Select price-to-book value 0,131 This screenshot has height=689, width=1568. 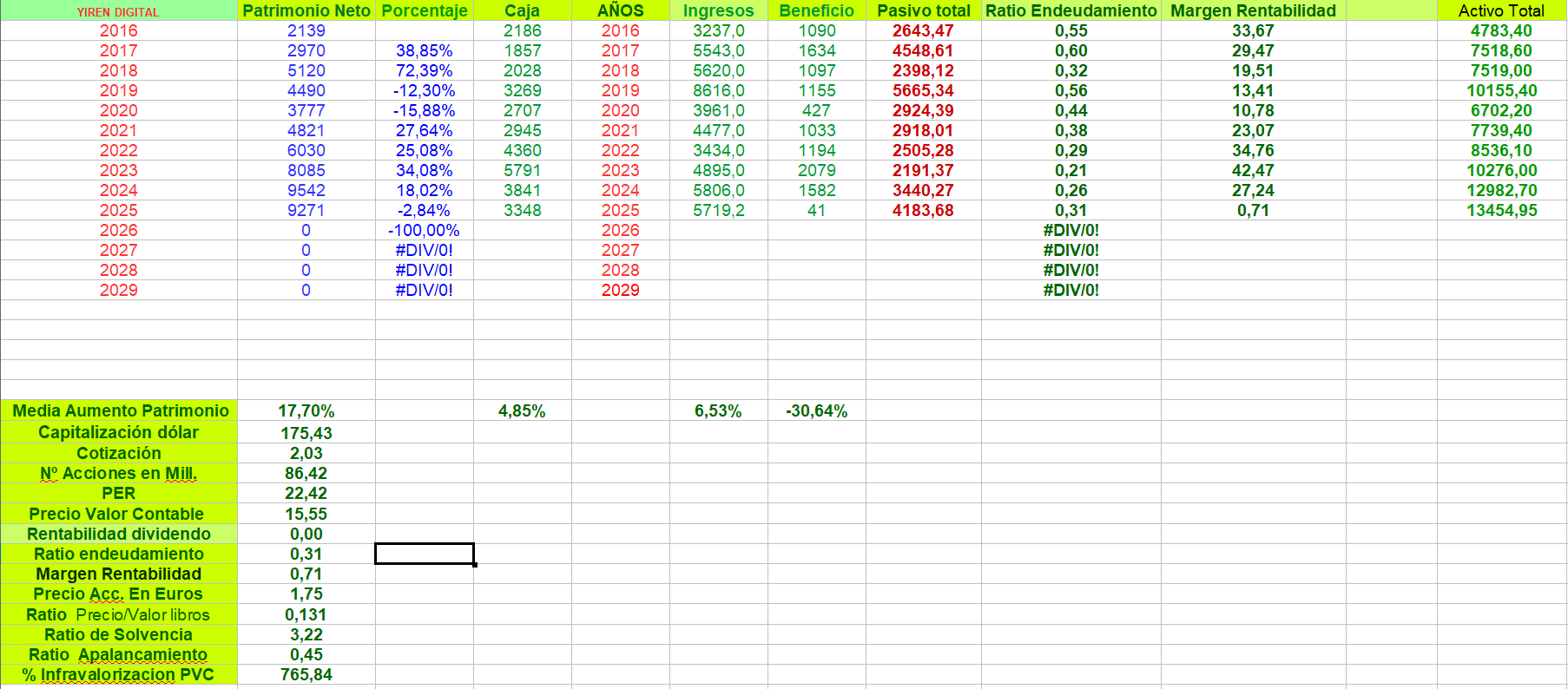coord(306,614)
